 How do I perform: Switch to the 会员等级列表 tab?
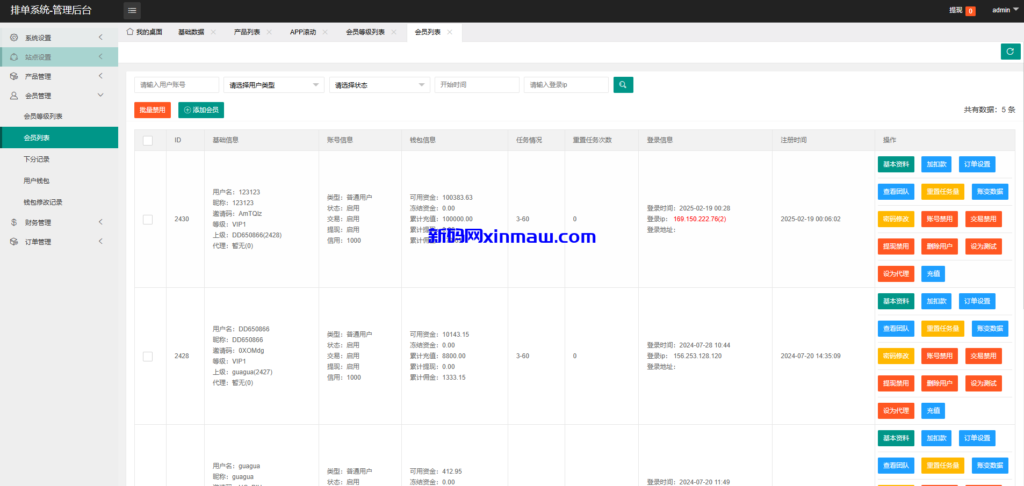click(x=365, y=32)
